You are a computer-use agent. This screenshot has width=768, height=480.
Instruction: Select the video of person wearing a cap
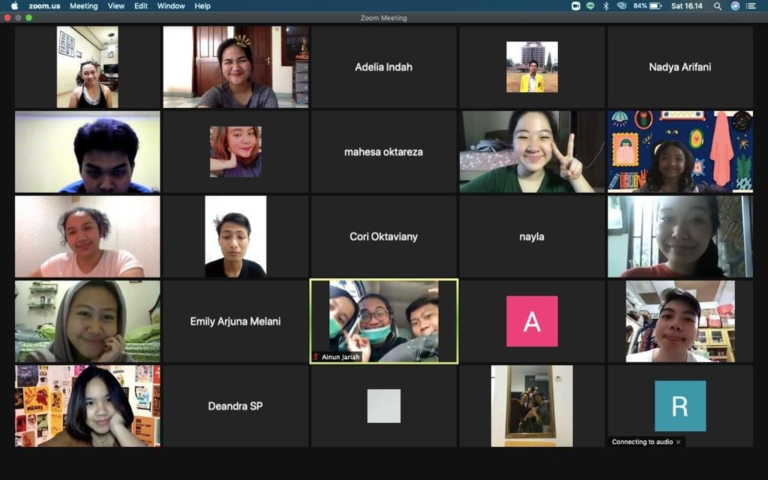pyautogui.click(x=680, y=321)
